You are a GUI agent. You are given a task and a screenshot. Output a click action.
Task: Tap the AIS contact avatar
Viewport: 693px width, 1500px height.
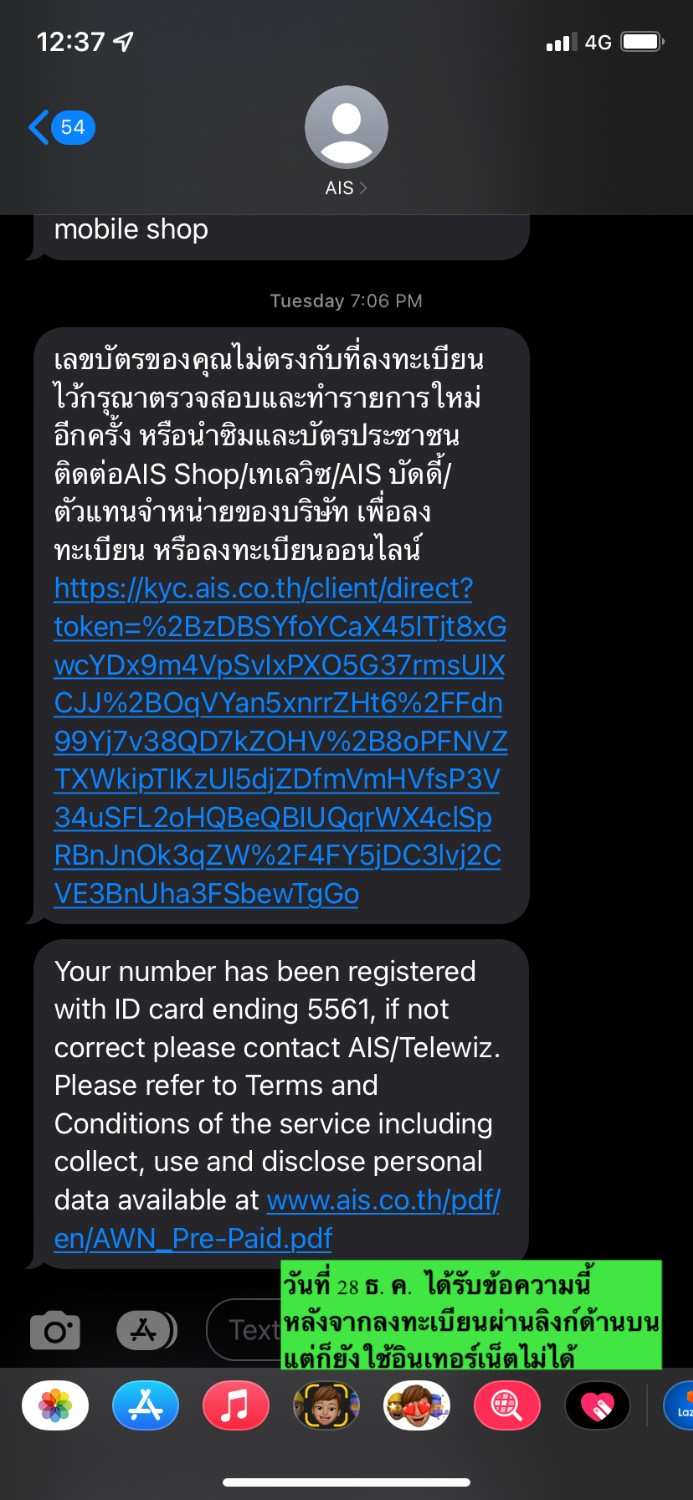point(346,128)
